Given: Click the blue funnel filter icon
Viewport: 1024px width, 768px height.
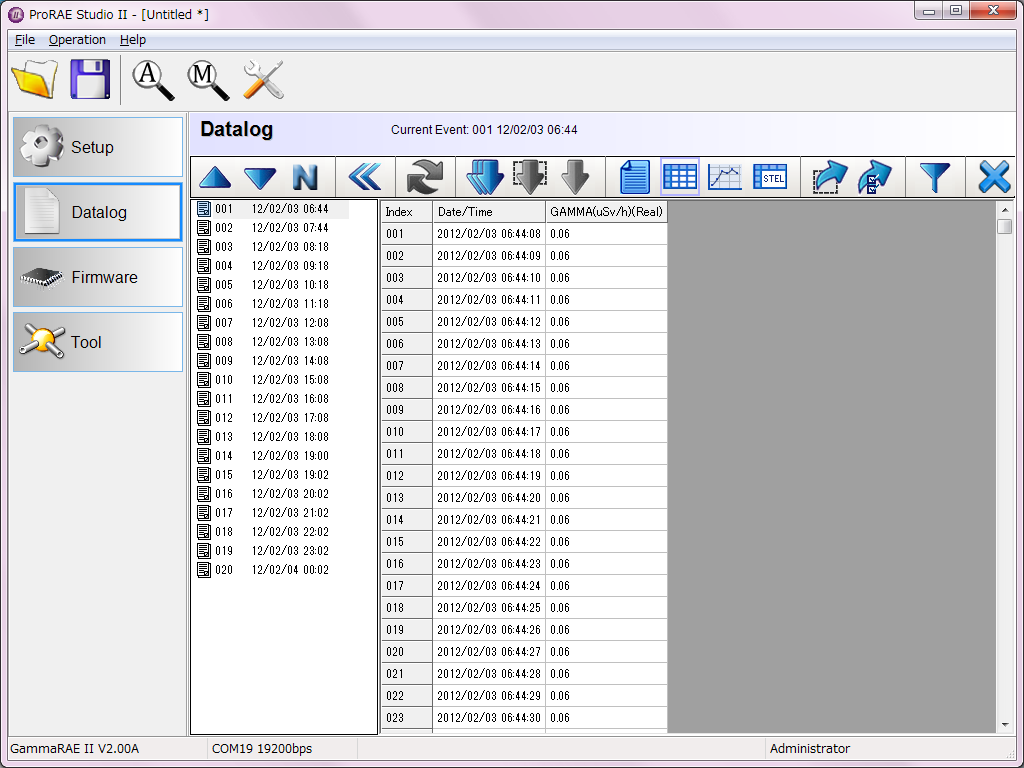Looking at the screenshot, I should click(x=935, y=177).
